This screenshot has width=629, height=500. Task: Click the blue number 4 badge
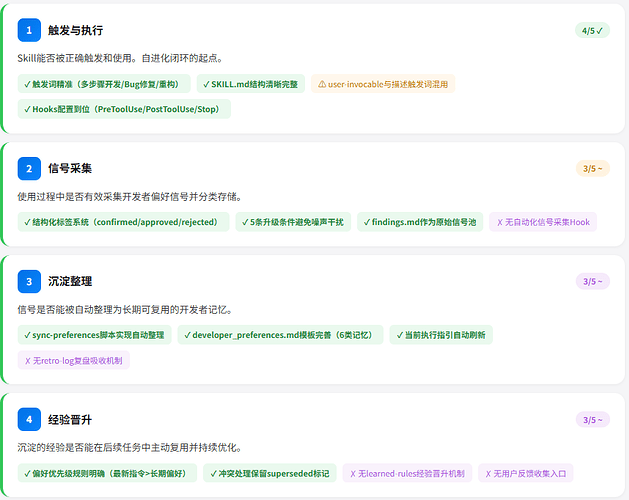(29, 419)
